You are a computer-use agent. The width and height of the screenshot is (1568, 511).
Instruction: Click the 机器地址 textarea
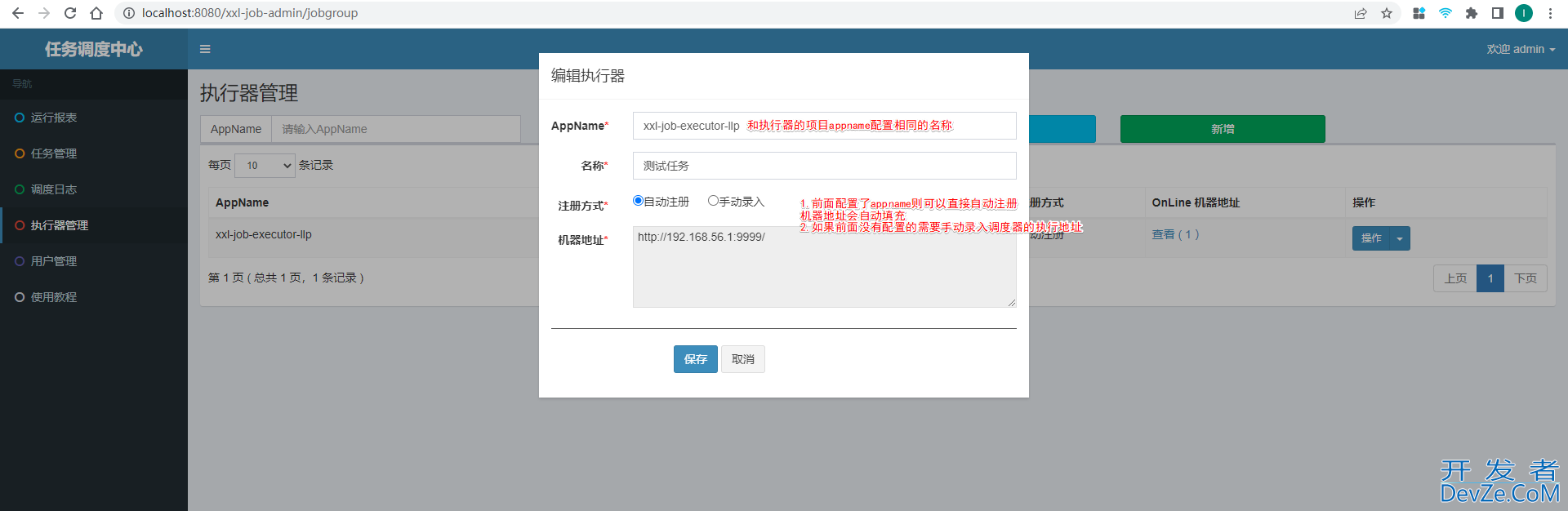pos(825,267)
